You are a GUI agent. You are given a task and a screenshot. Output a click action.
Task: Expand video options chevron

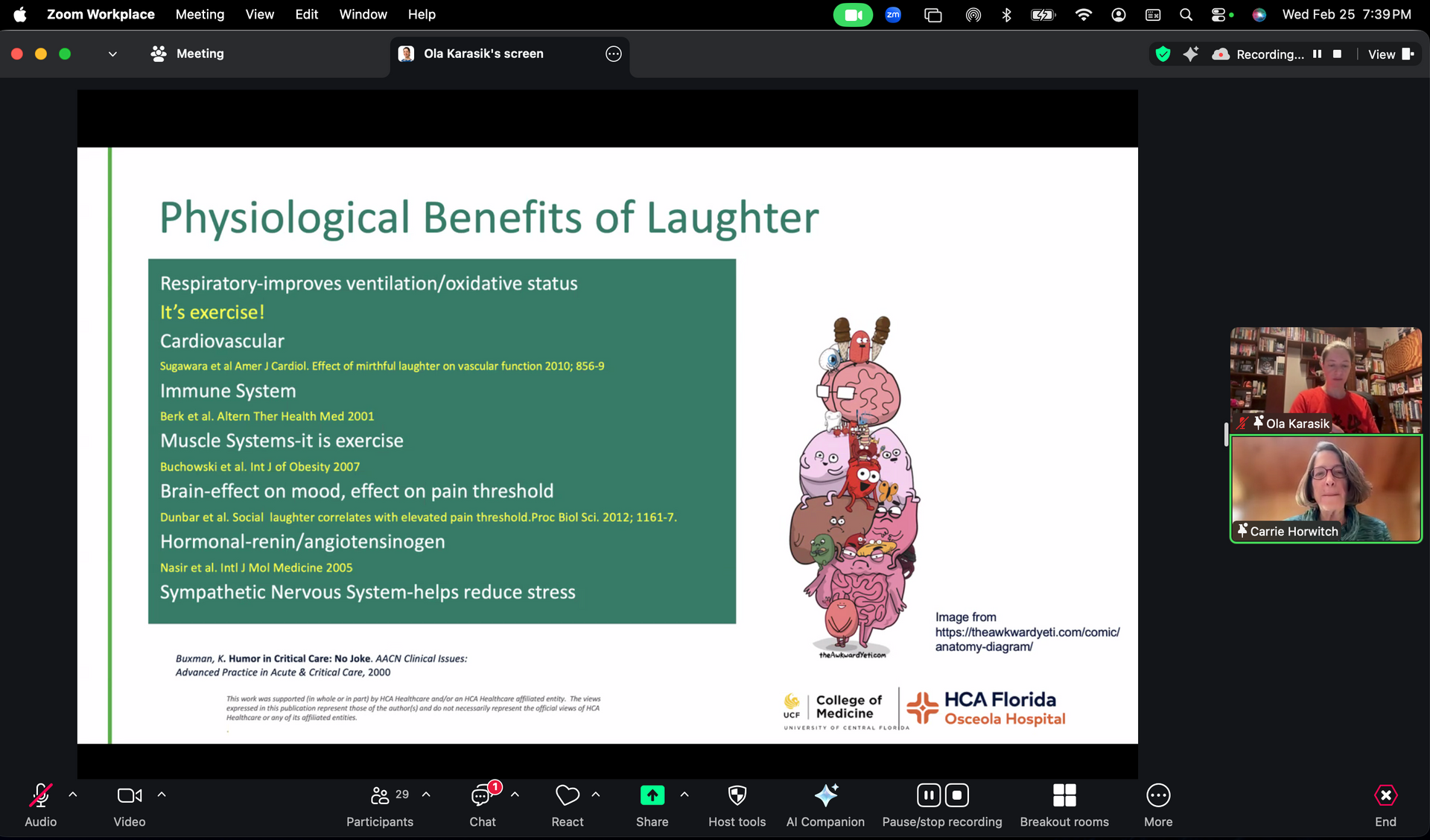click(x=162, y=795)
